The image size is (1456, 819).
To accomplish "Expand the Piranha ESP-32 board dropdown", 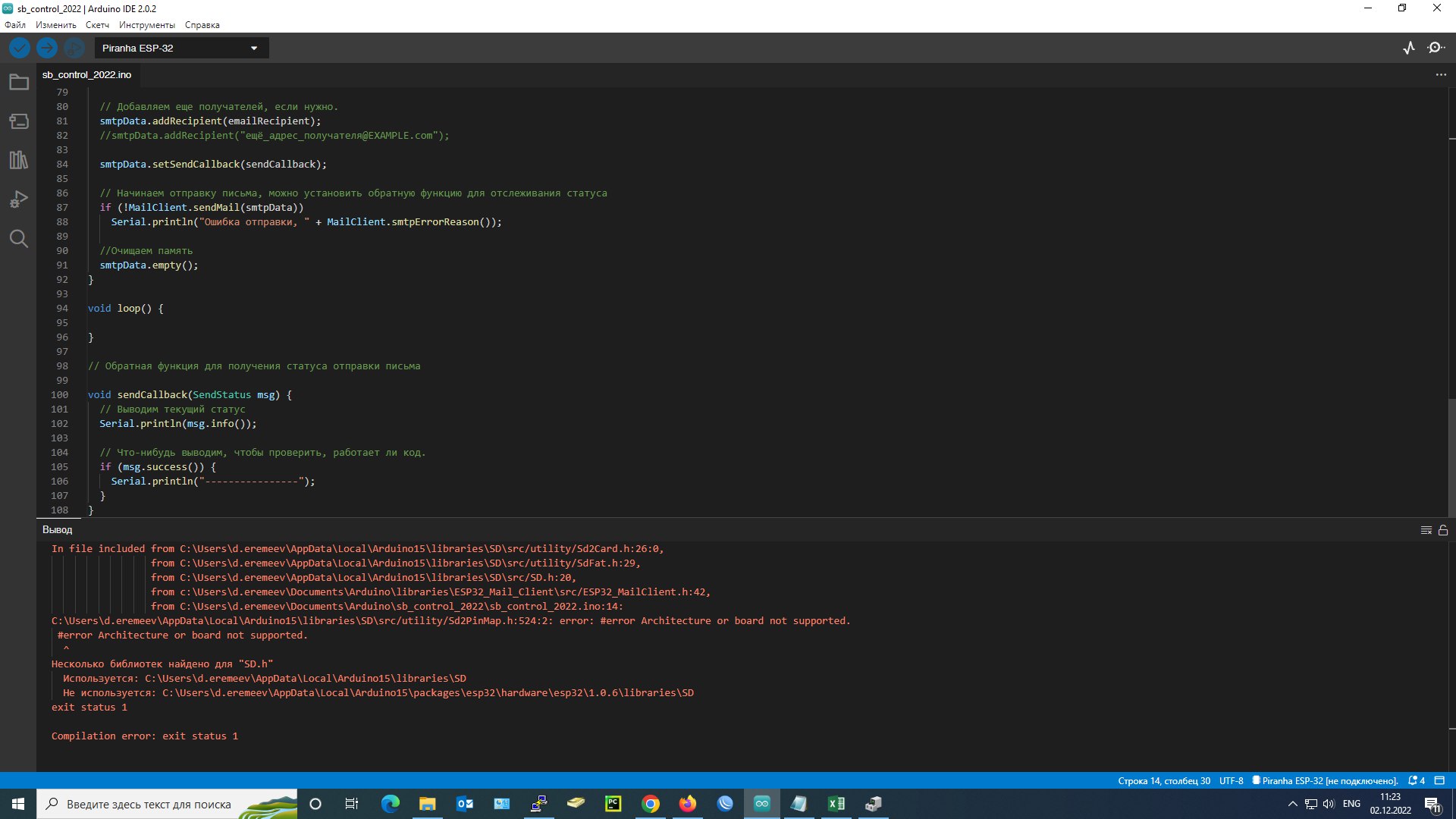I will 181,48.
